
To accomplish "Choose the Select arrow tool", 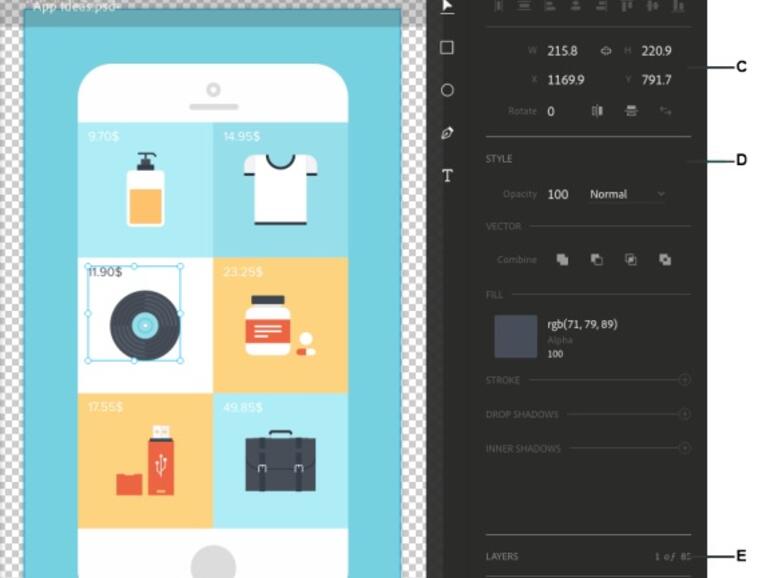I will tap(447, 6).
